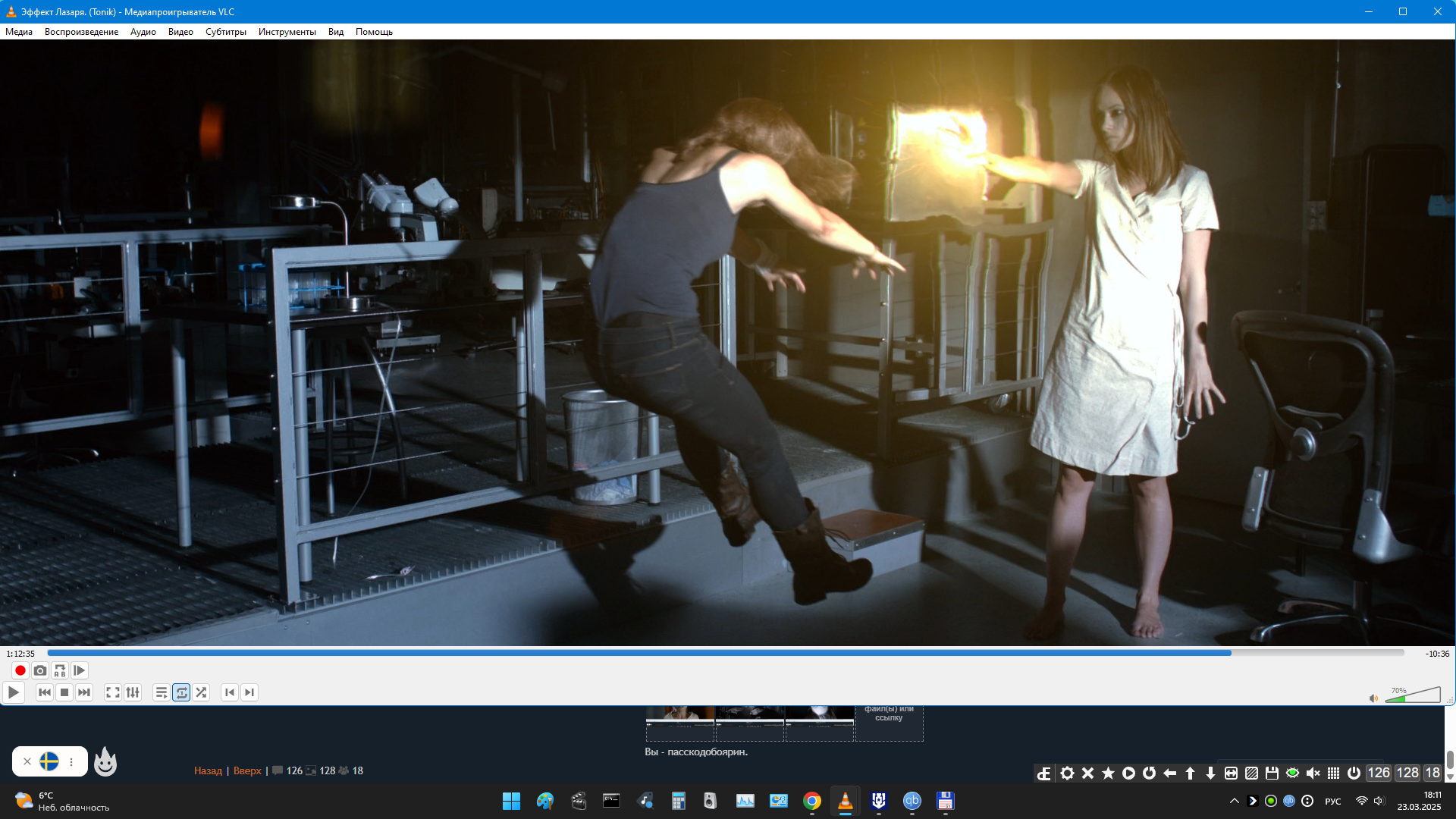Open the Windows Start menu

click(511, 801)
